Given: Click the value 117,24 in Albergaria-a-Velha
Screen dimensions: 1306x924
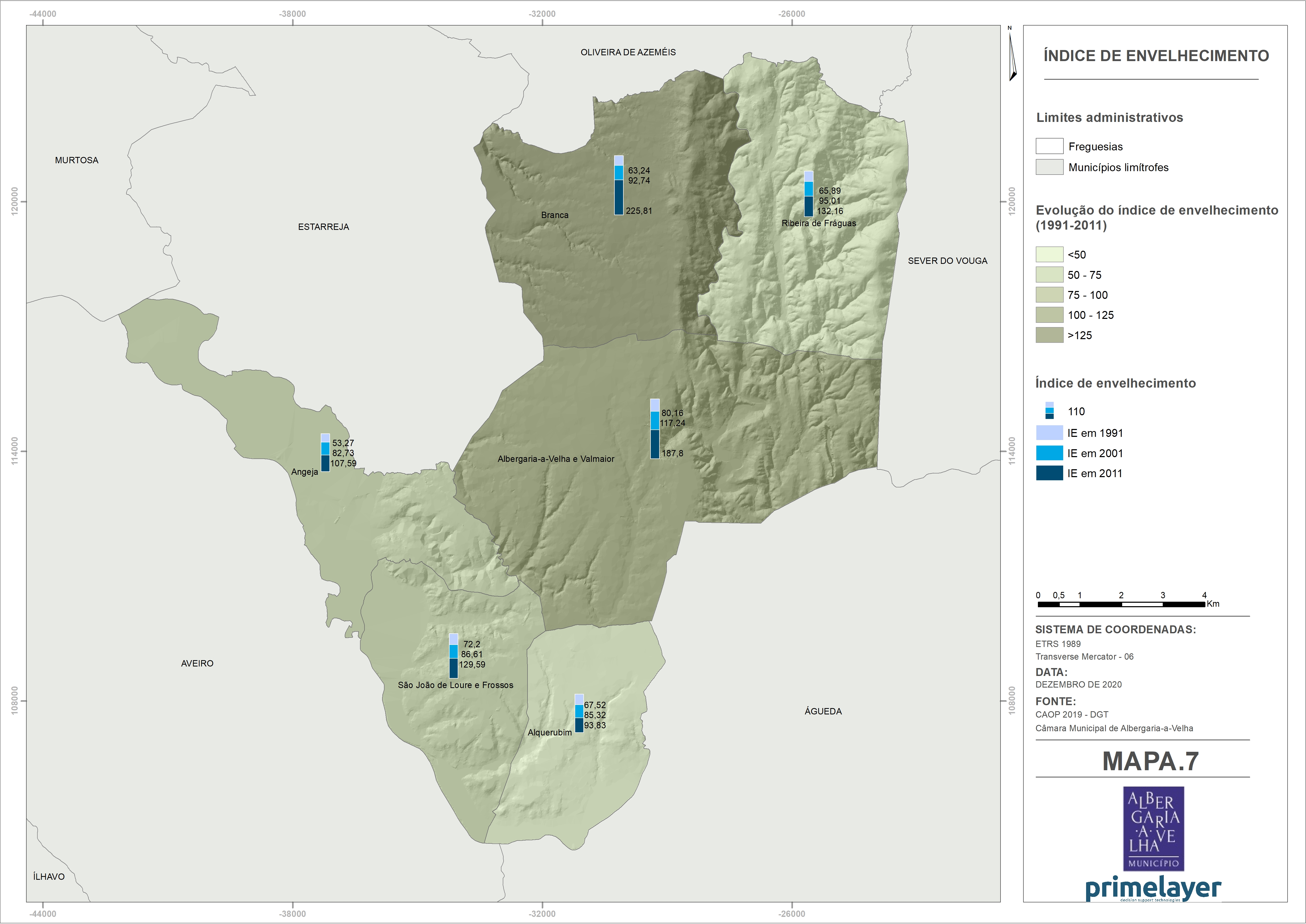Looking at the screenshot, I should click(673, 423).
